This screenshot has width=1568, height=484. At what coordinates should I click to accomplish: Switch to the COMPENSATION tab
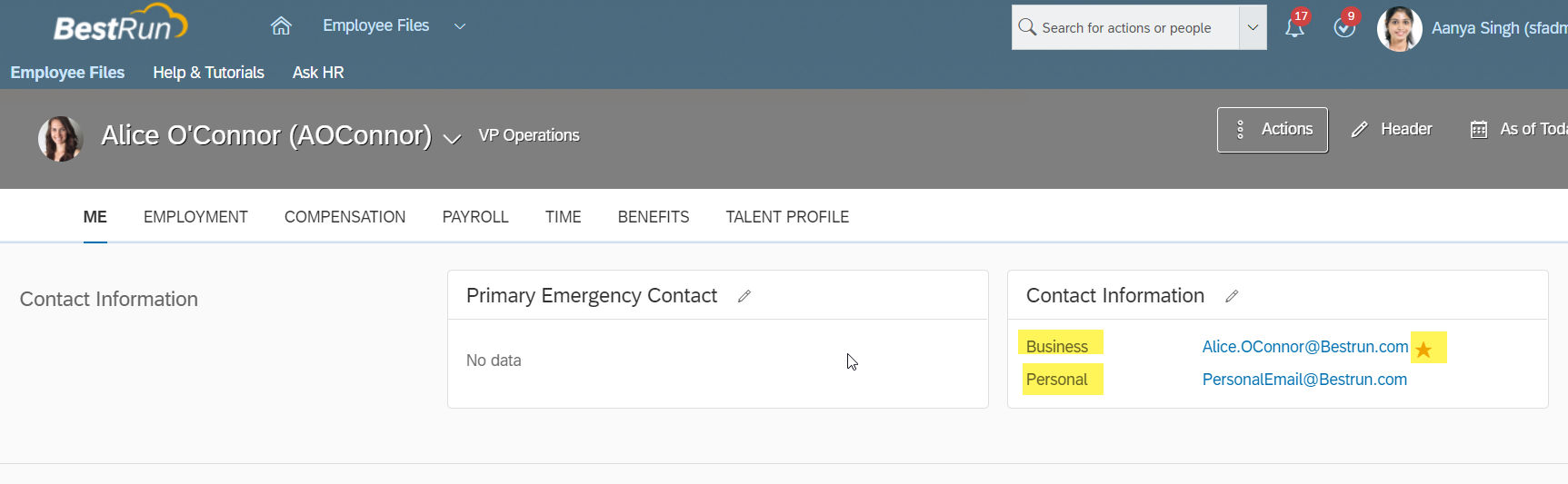point(345,217)
